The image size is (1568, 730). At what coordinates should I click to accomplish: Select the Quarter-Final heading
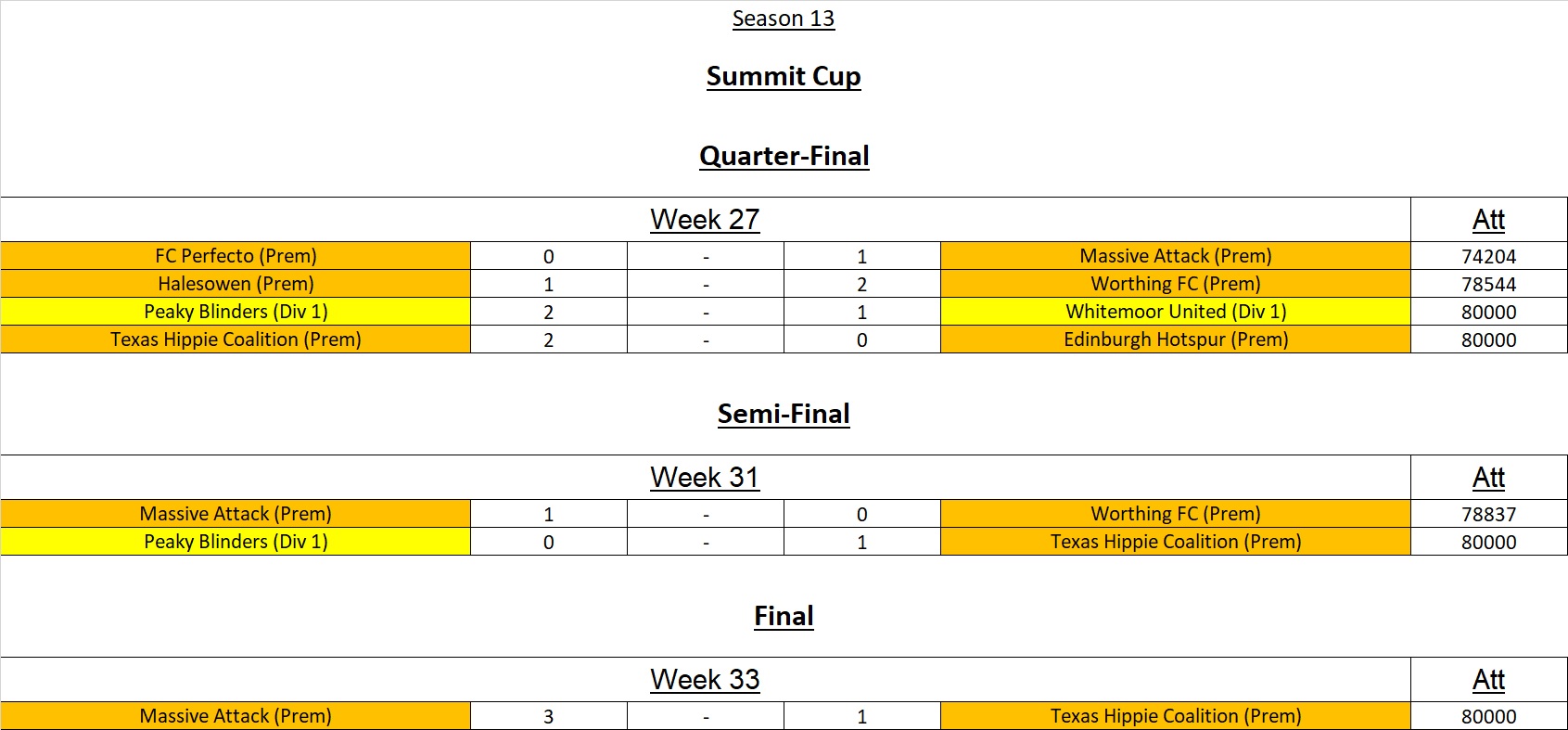[784, 156]
